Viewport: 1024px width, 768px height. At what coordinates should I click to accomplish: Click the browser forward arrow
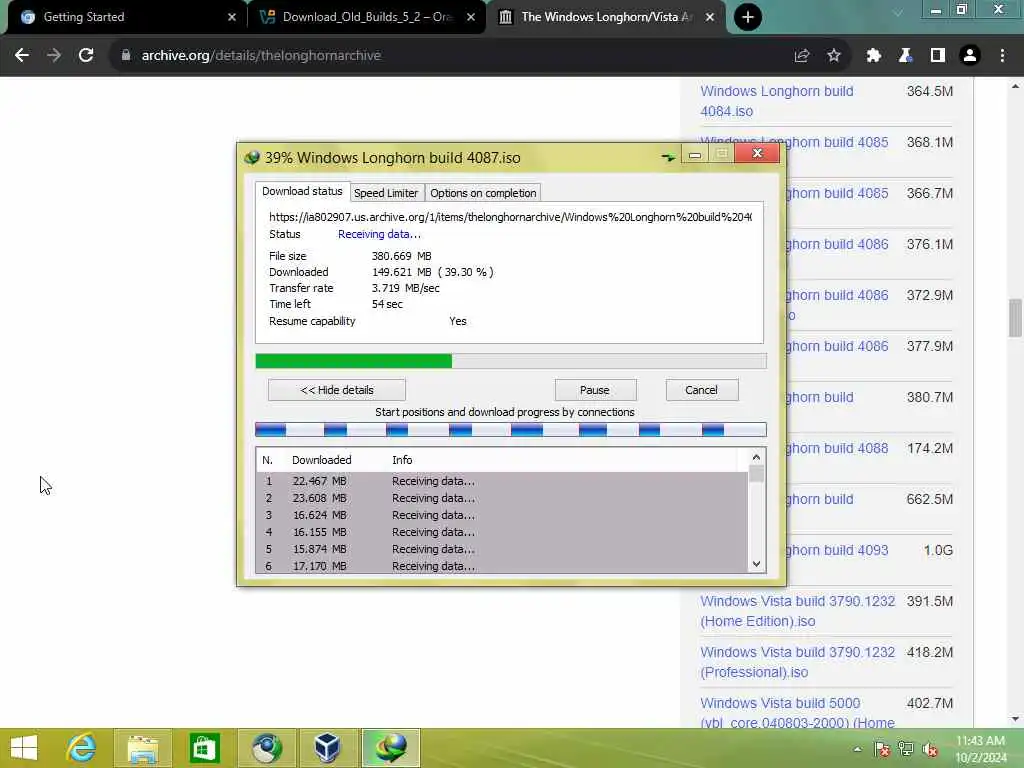54,56
